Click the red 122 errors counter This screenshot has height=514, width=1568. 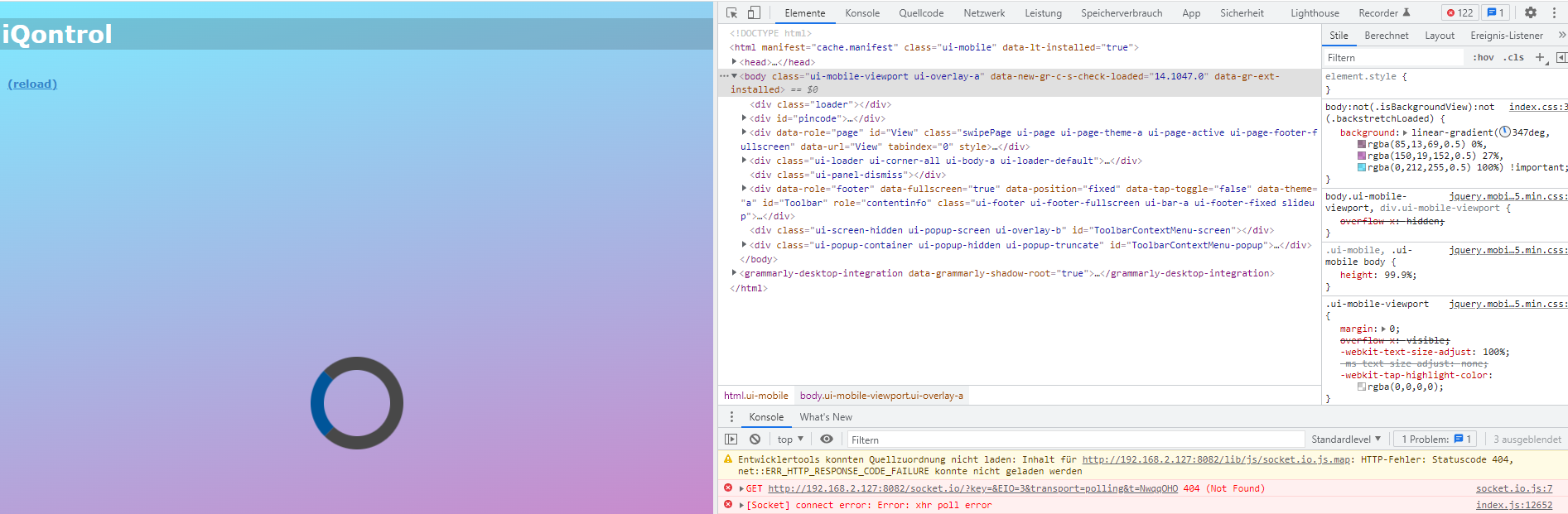click(x=1459, y=12)
